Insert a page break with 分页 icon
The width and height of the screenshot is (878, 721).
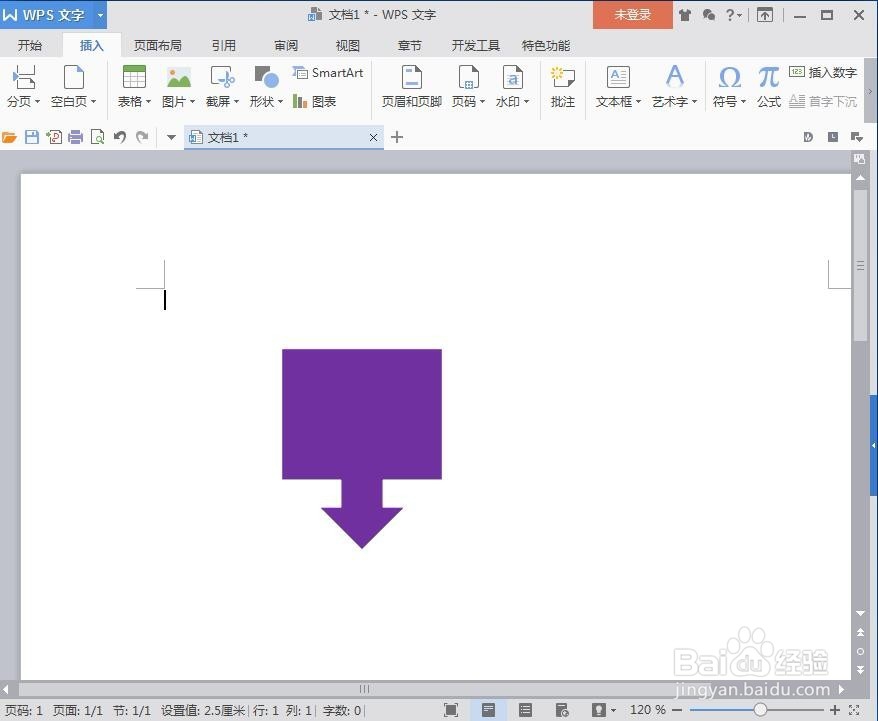tap(24, 77)
